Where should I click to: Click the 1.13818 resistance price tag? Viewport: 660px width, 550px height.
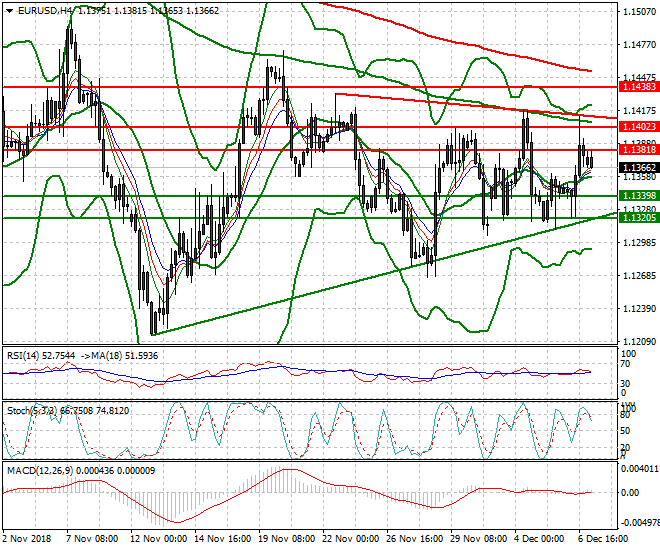click(638, 149)
